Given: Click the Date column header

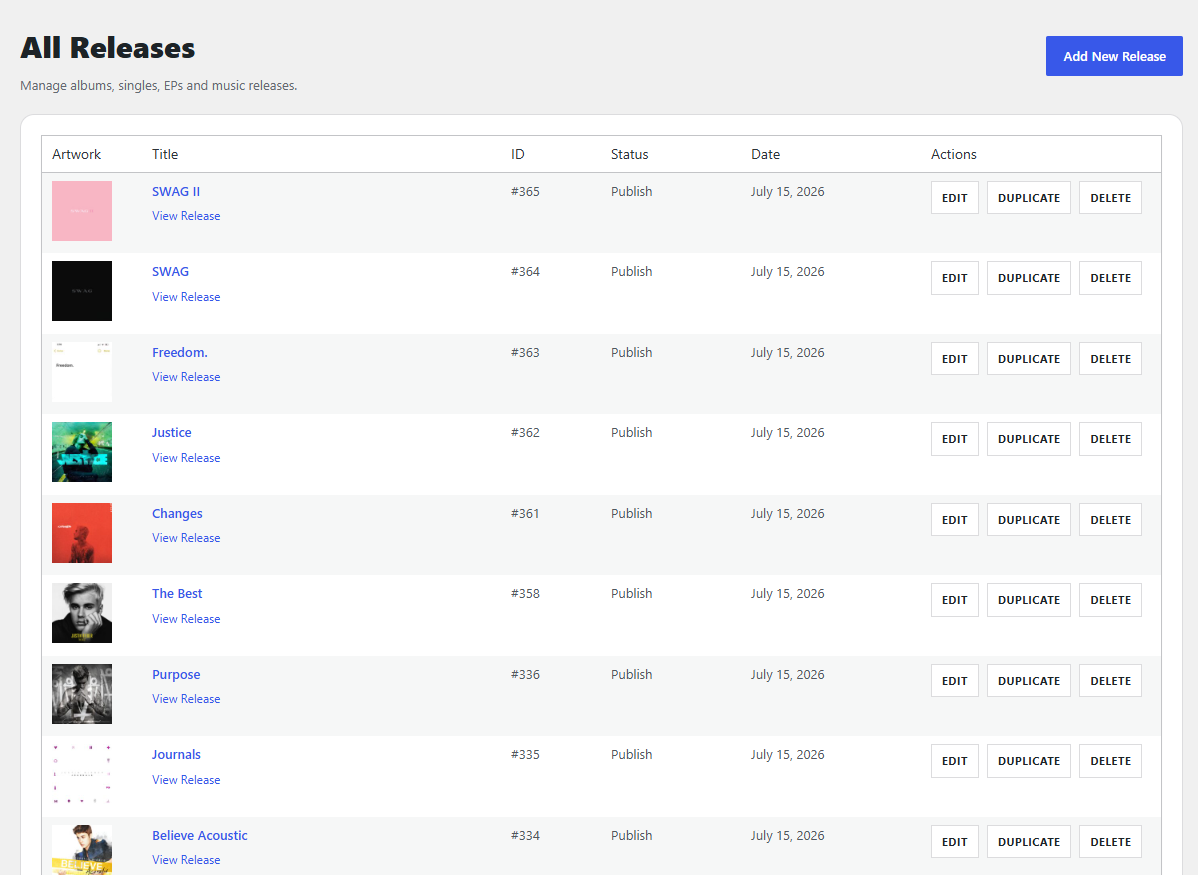Looking at the screenshot, I should [766, 154].
